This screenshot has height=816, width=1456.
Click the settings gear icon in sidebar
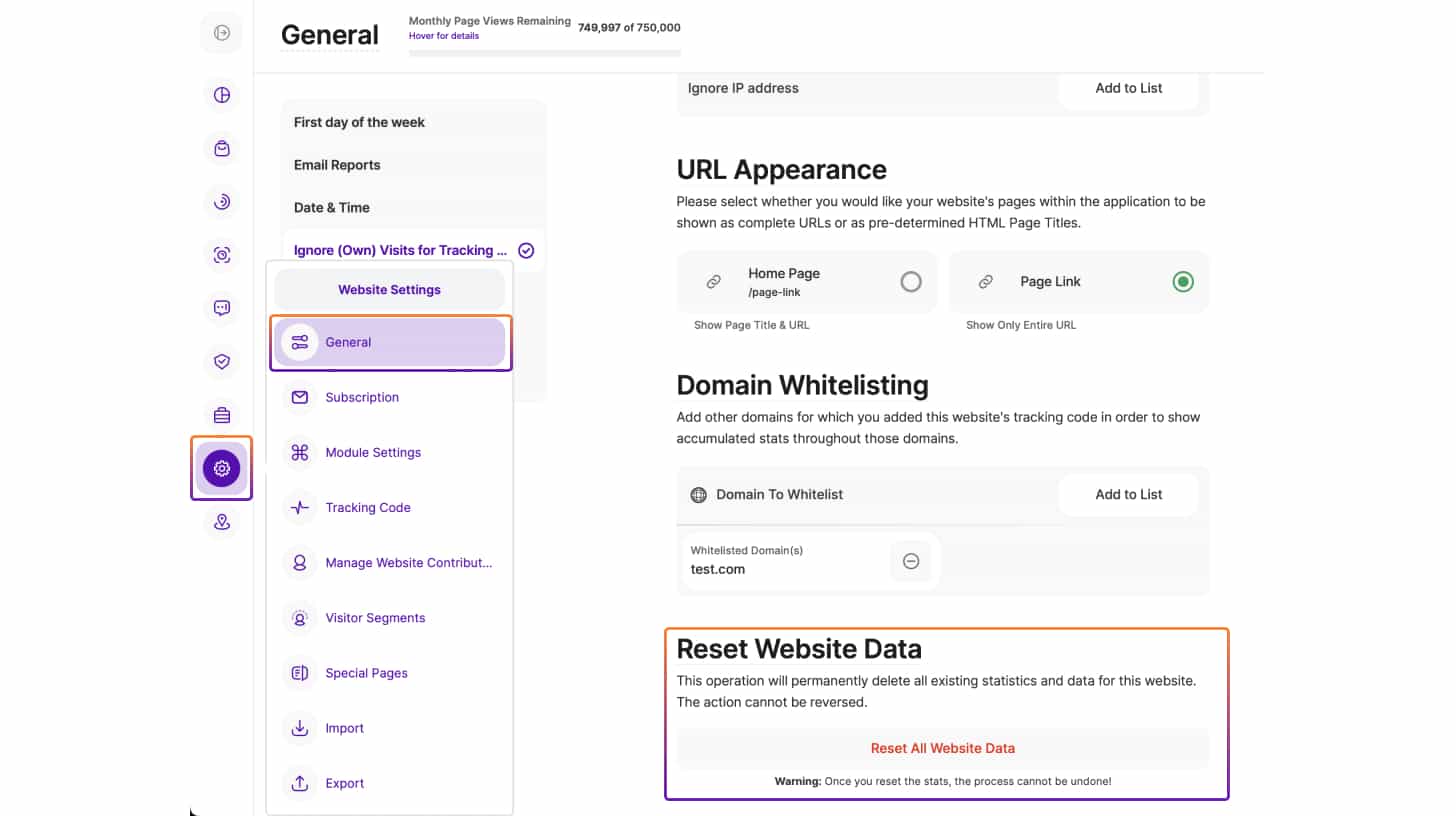click(221, 468)
